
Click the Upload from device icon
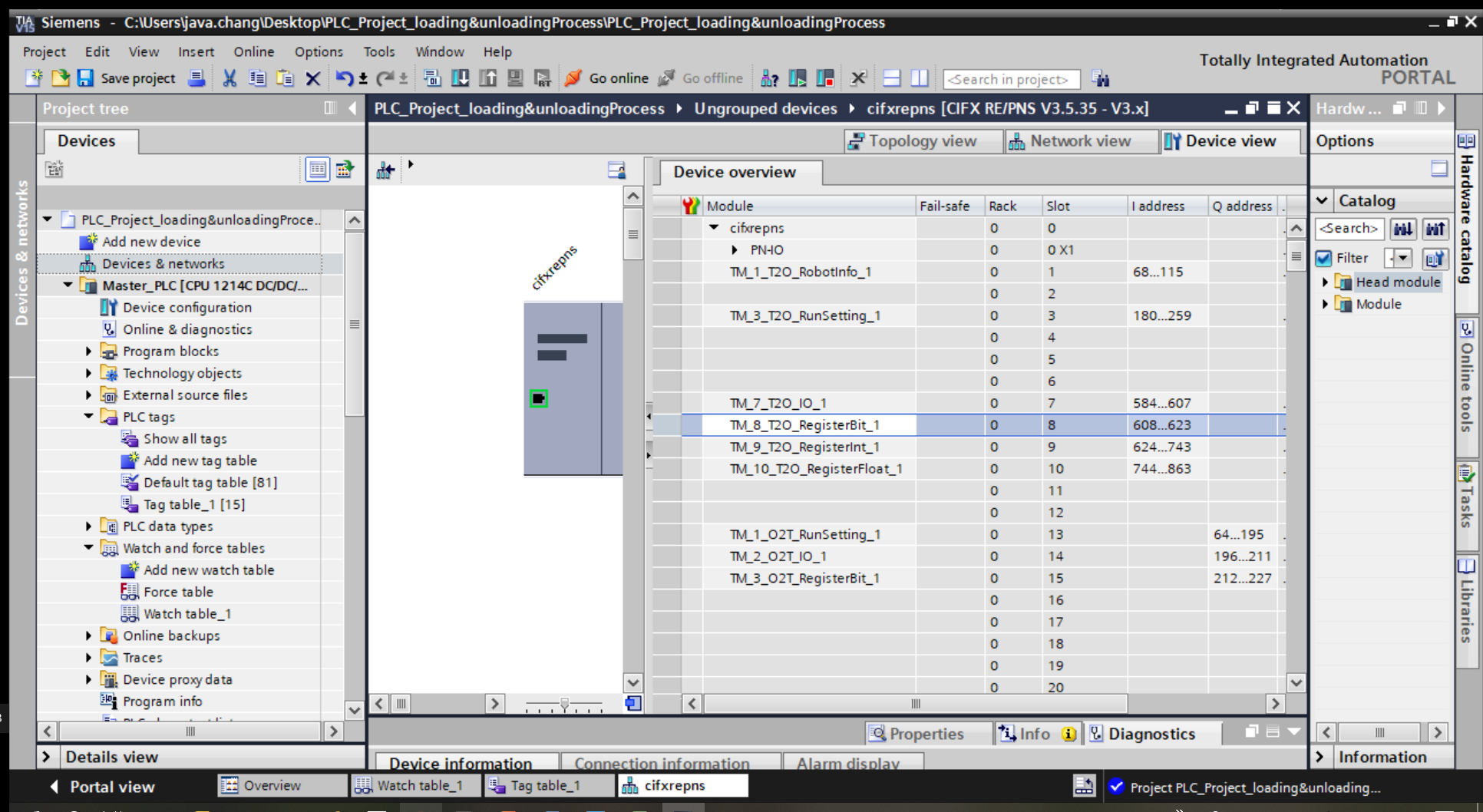click(487, 78)
